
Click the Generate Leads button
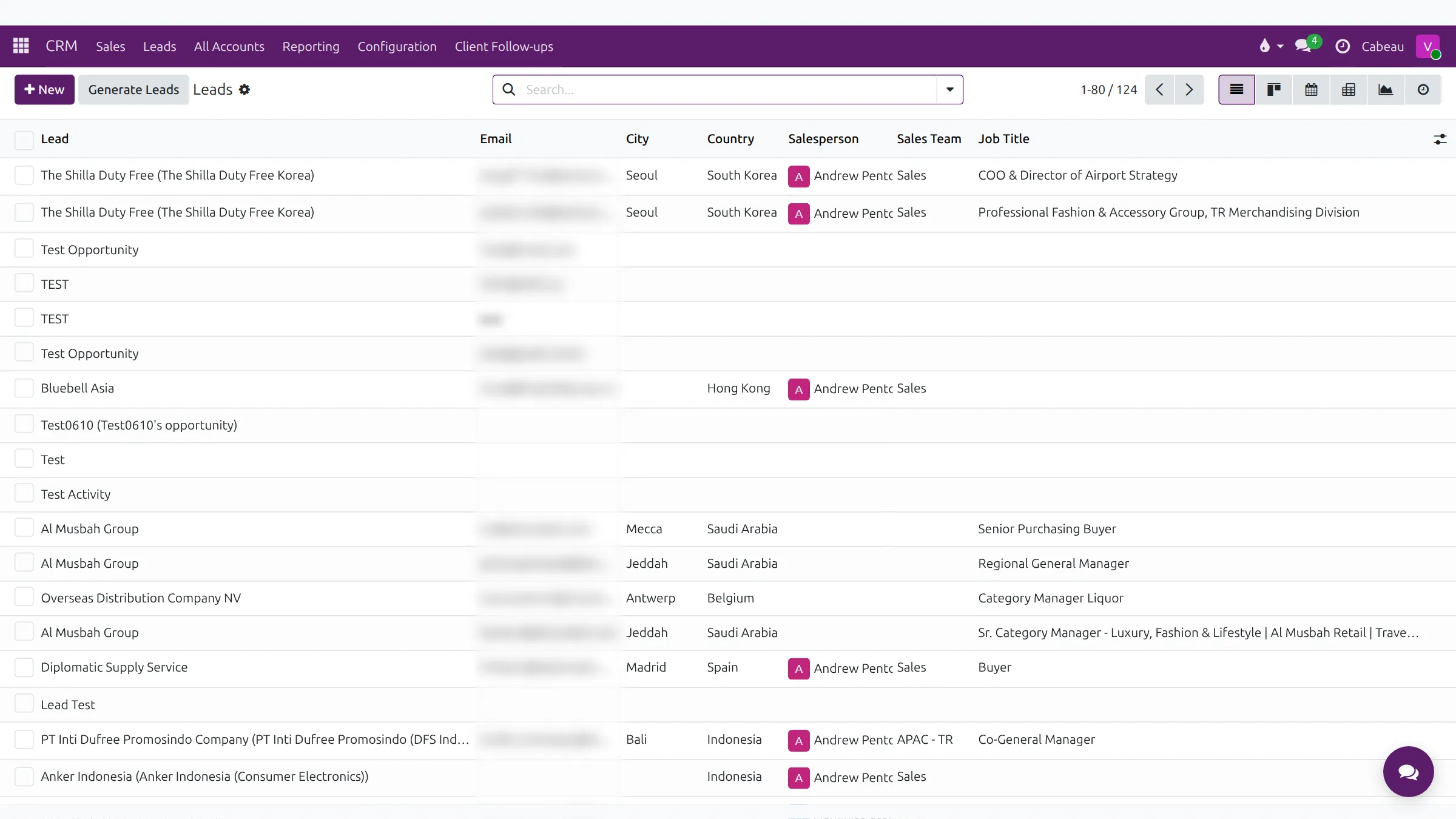[x=133, y=90]
